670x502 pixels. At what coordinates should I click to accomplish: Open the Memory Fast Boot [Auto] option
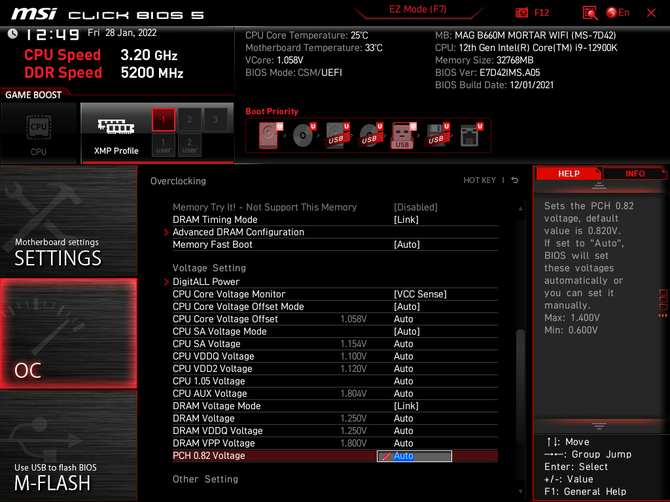tap(406, 244)
